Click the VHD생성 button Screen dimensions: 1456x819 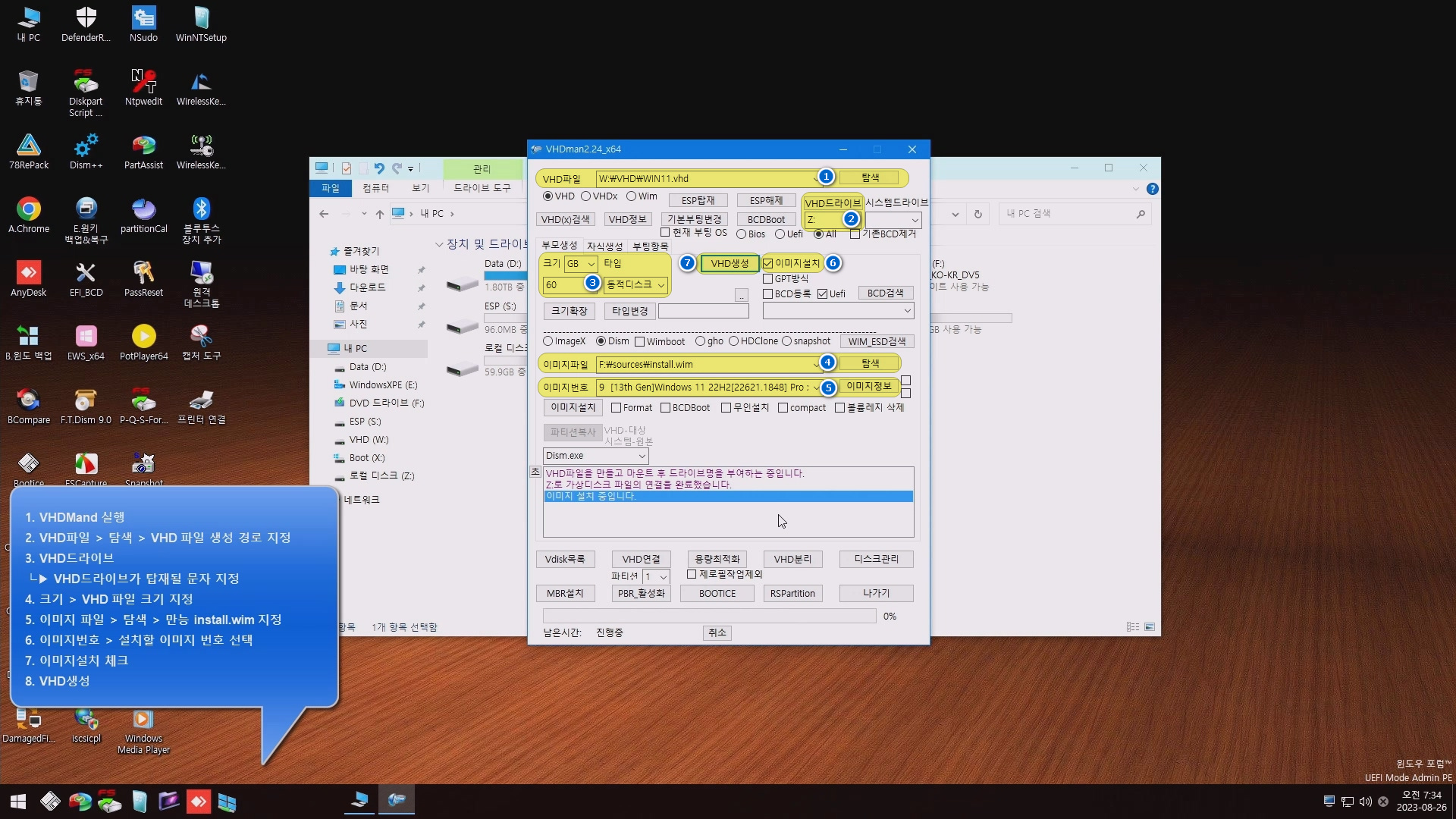[x=729, y=263]
